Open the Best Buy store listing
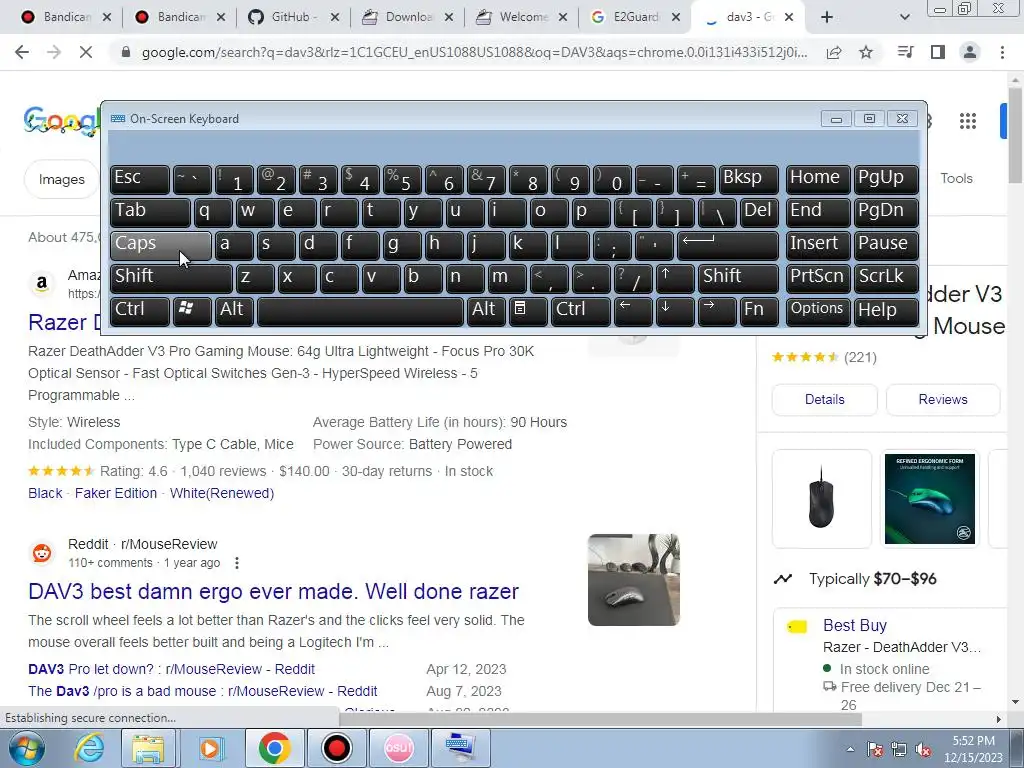 (854, 626)
